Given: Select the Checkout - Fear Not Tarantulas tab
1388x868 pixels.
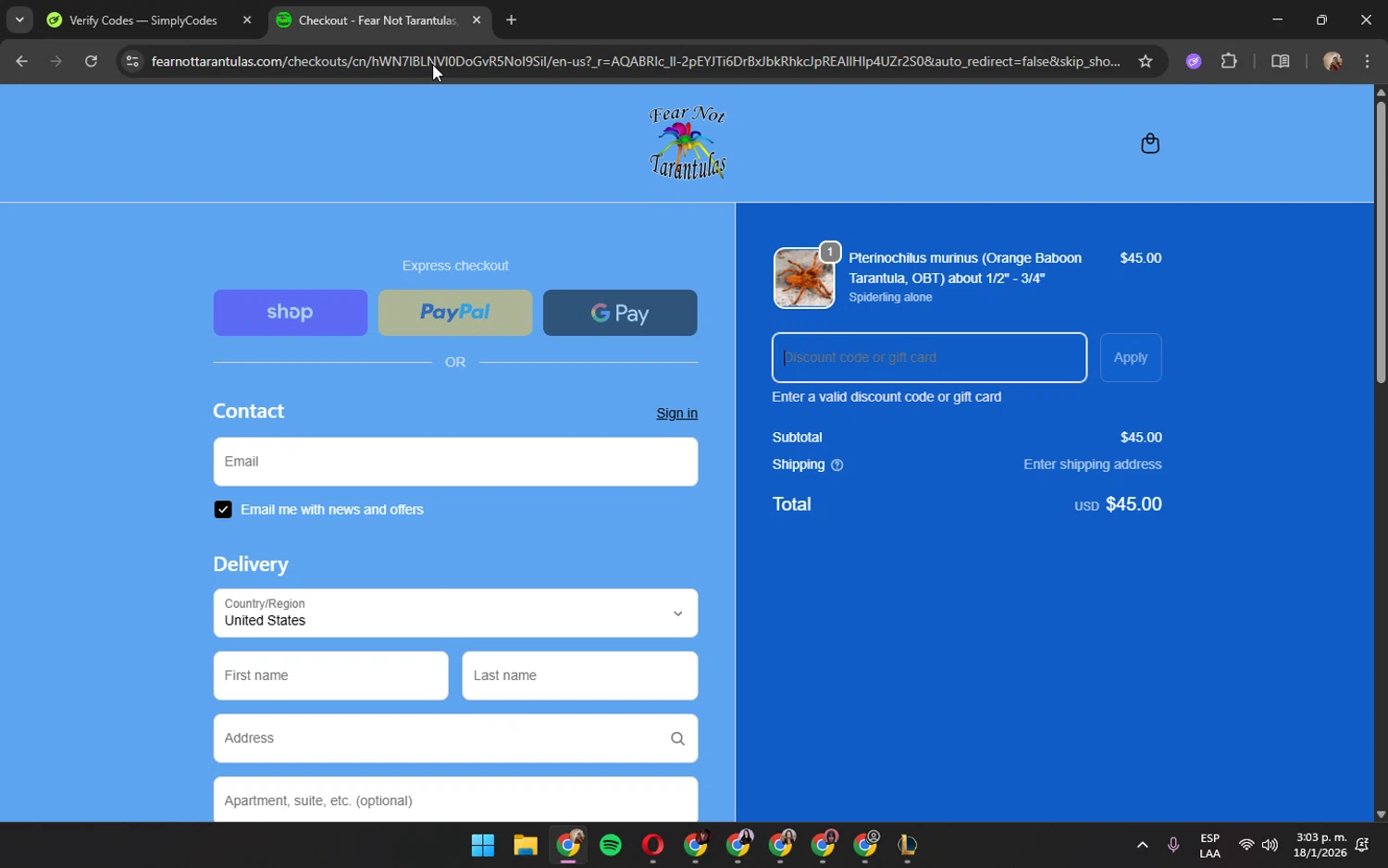Looking at the screenshot, I should (378, 20).
